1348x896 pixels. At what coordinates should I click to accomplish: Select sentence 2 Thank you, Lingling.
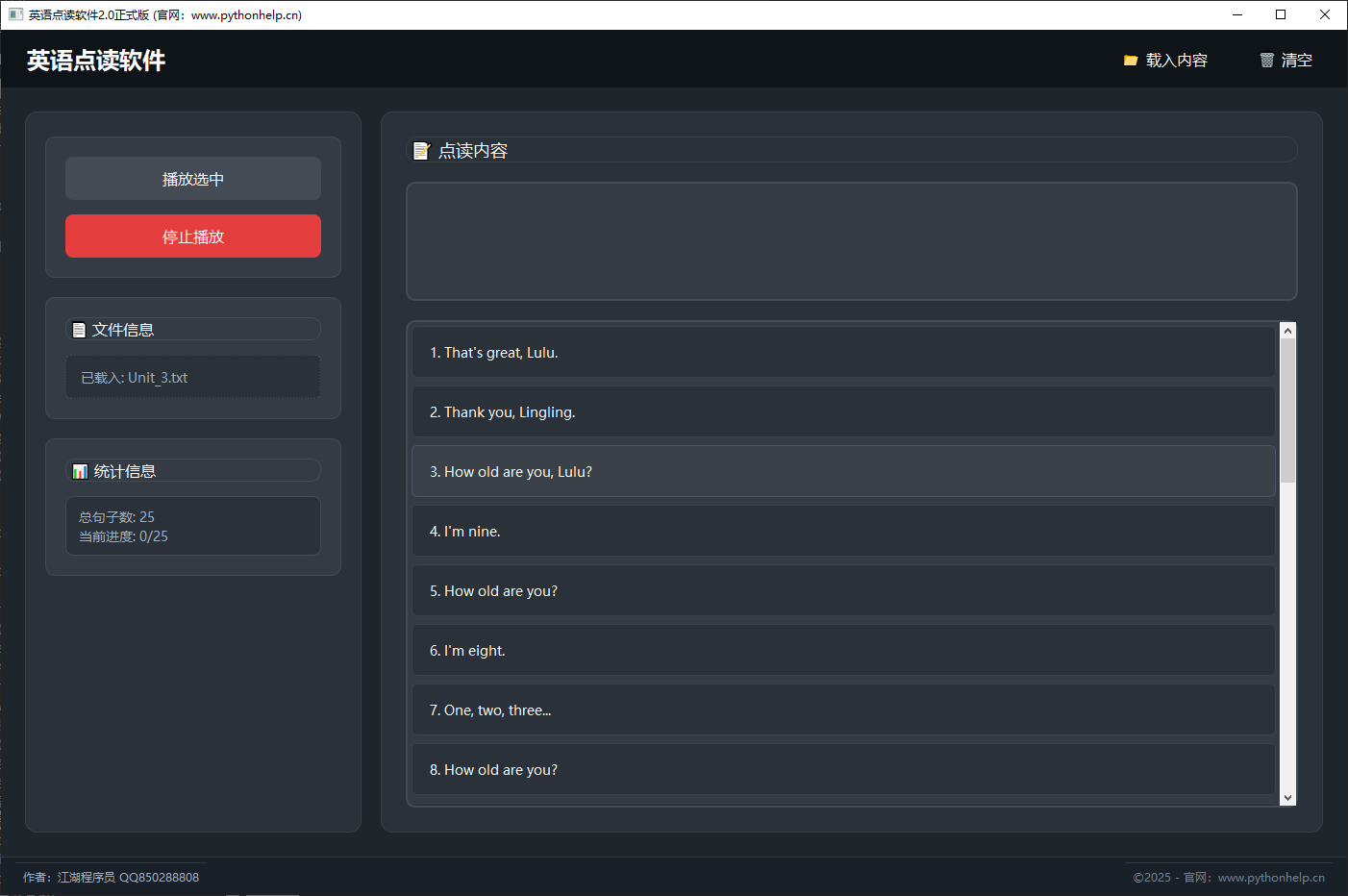[x=843, y=412]
